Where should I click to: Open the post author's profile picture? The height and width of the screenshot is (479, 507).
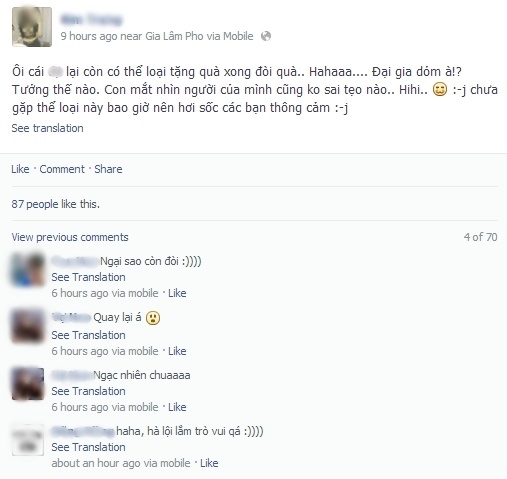click(32, 27)
